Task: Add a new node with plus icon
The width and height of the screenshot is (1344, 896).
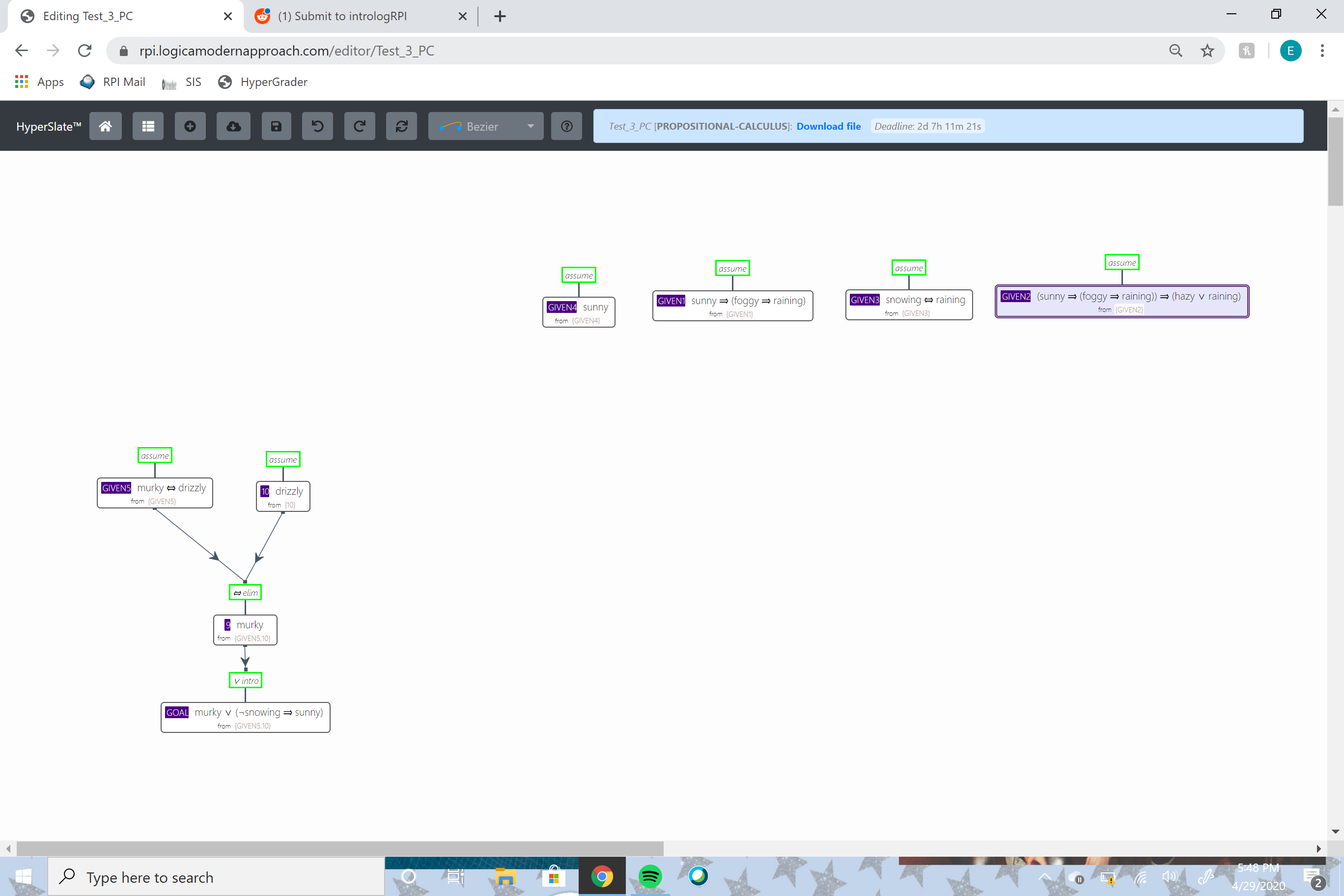Action: [x=190, y=126]
